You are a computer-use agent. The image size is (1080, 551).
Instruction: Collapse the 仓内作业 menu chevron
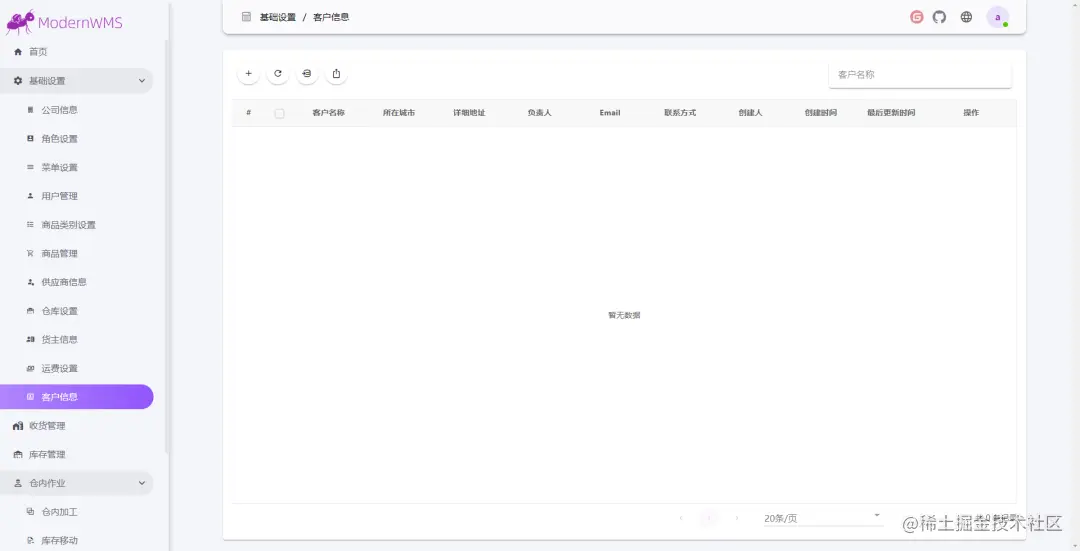point(142,483)
